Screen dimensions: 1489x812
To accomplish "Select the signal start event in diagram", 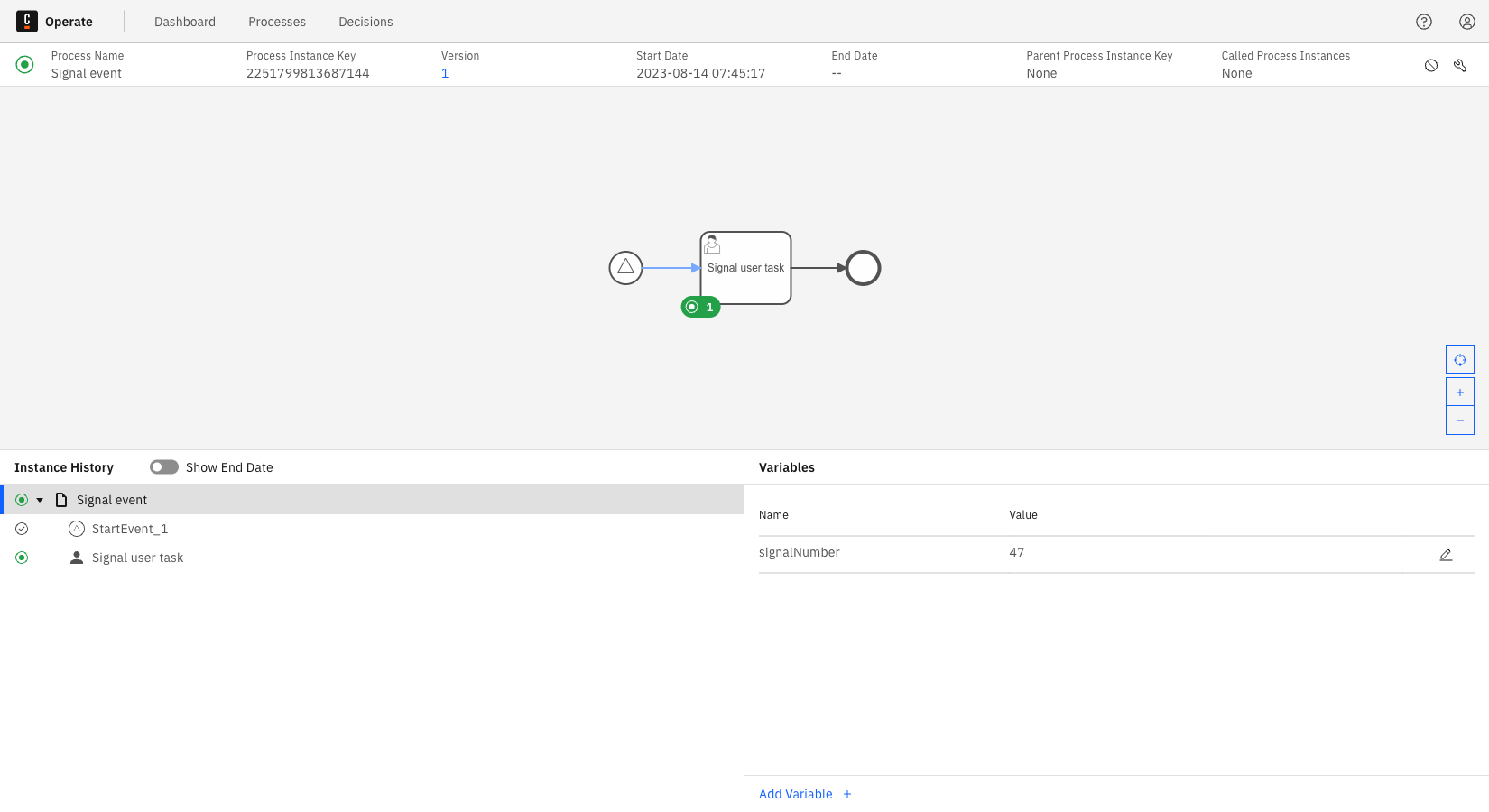I will (x=625, y=268).
